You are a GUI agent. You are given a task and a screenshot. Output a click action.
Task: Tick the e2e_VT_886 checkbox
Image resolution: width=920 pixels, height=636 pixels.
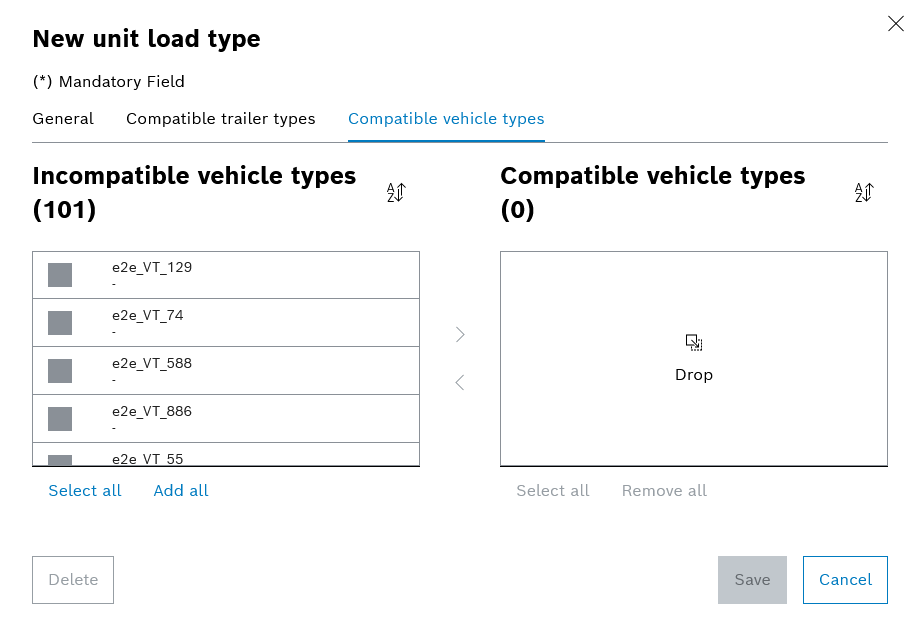click(x=60, y=419)
